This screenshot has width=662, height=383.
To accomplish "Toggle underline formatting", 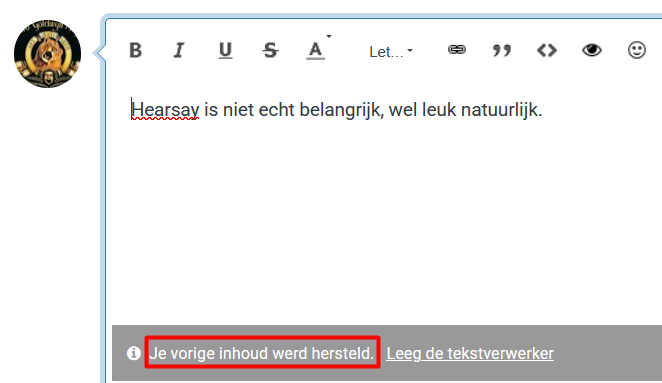I will pyautogui.click(x=225, y=50).
